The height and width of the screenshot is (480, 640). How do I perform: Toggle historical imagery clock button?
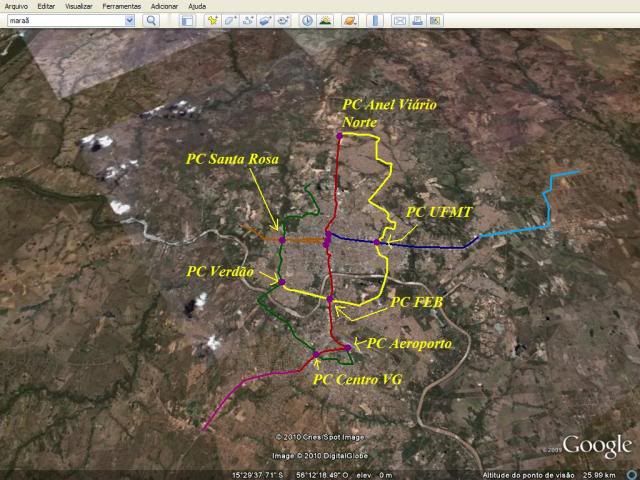[x=308, y=20]
